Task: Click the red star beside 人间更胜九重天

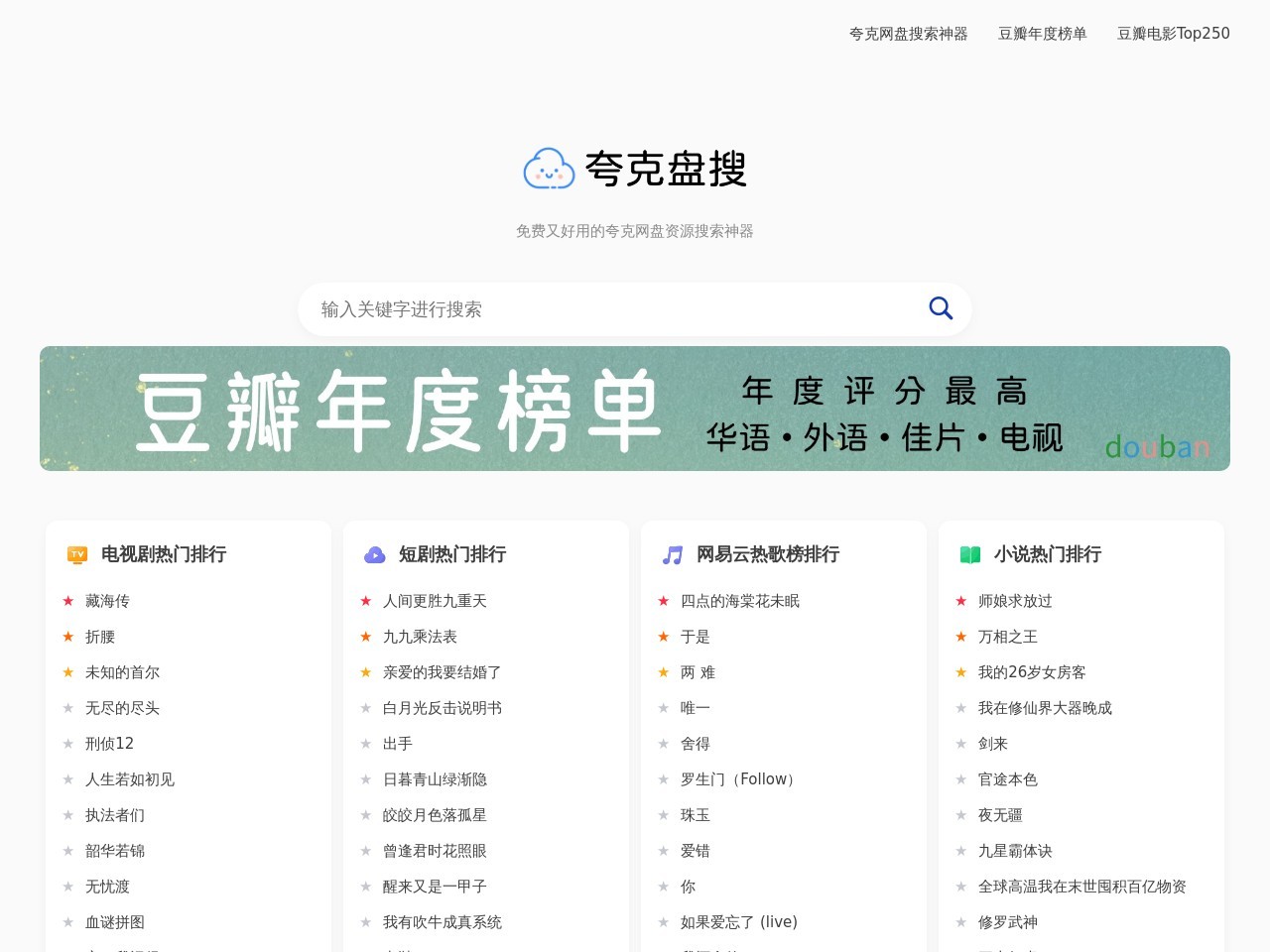Action: pos(366,601)
